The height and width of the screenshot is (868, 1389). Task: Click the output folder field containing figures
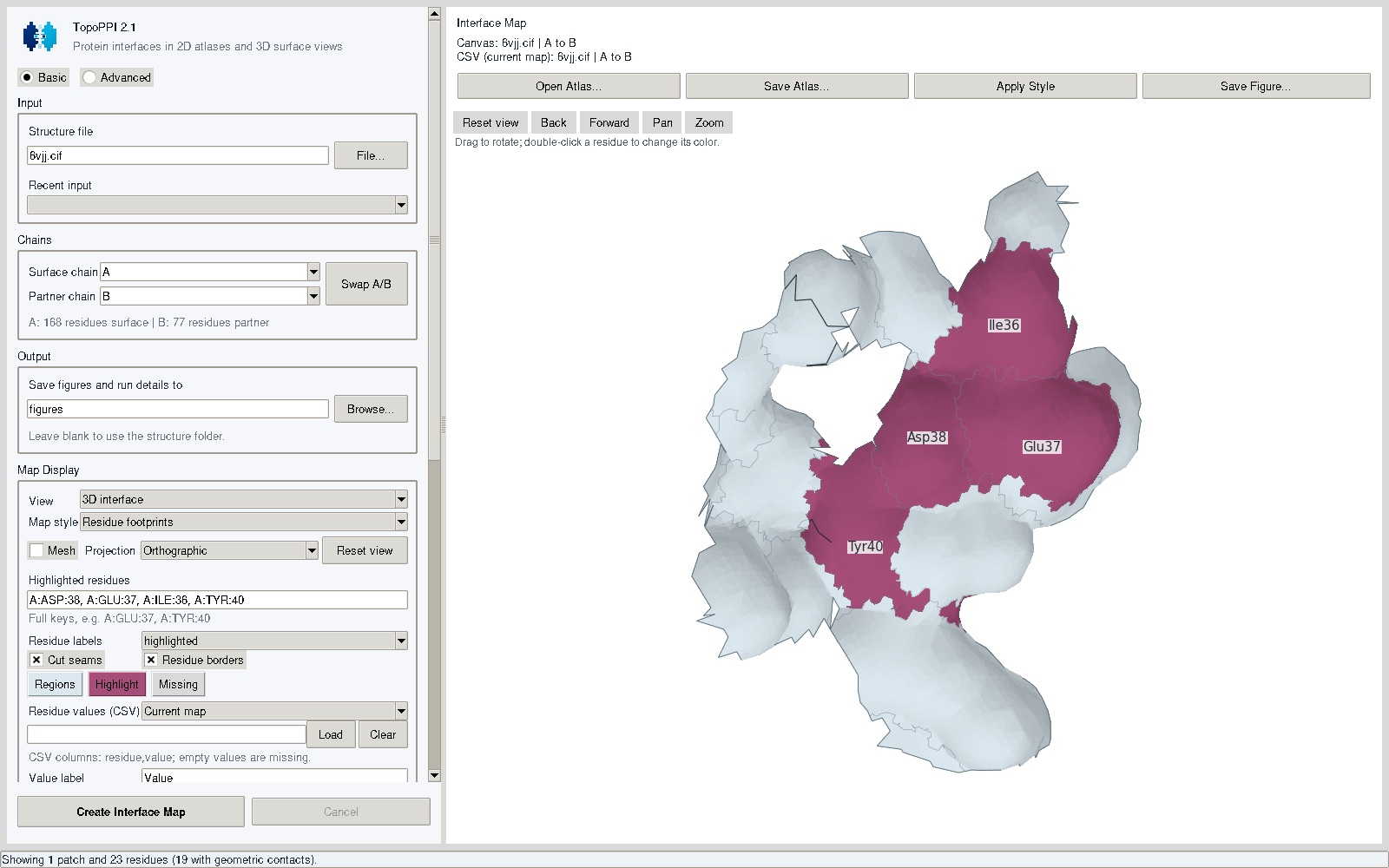[178, 409]
